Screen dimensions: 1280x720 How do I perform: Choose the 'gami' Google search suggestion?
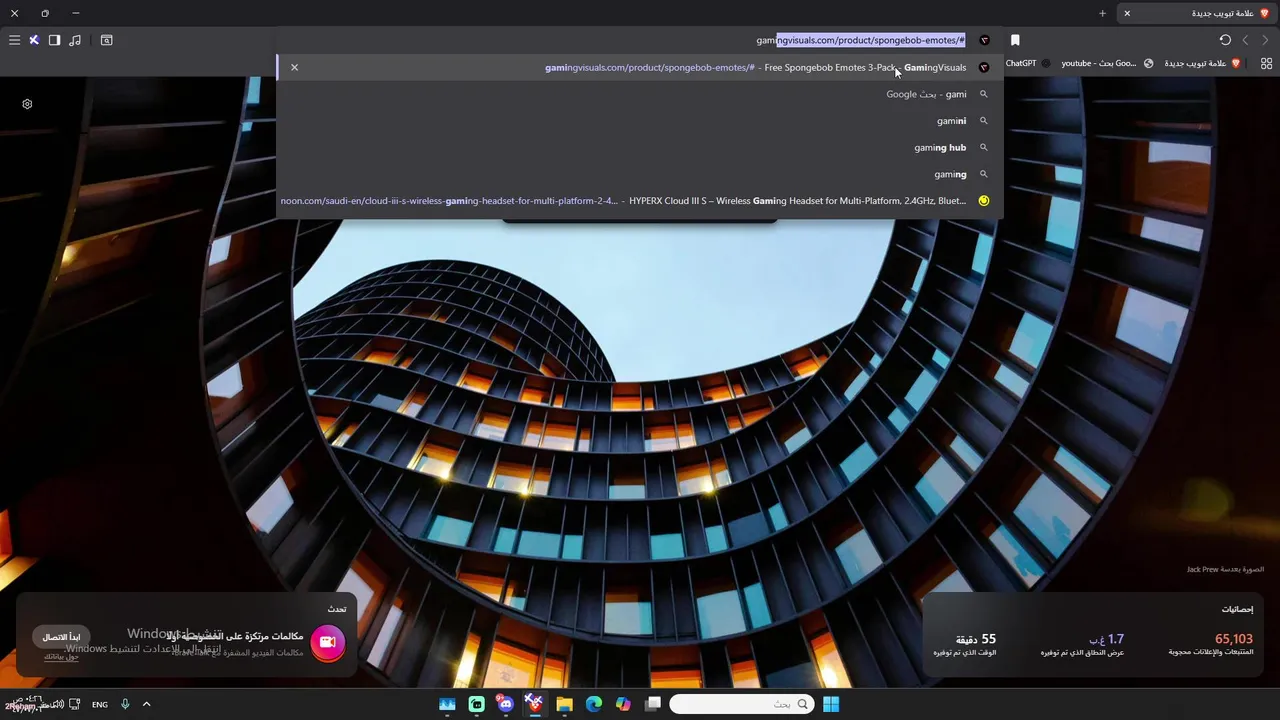click(640, 94)
